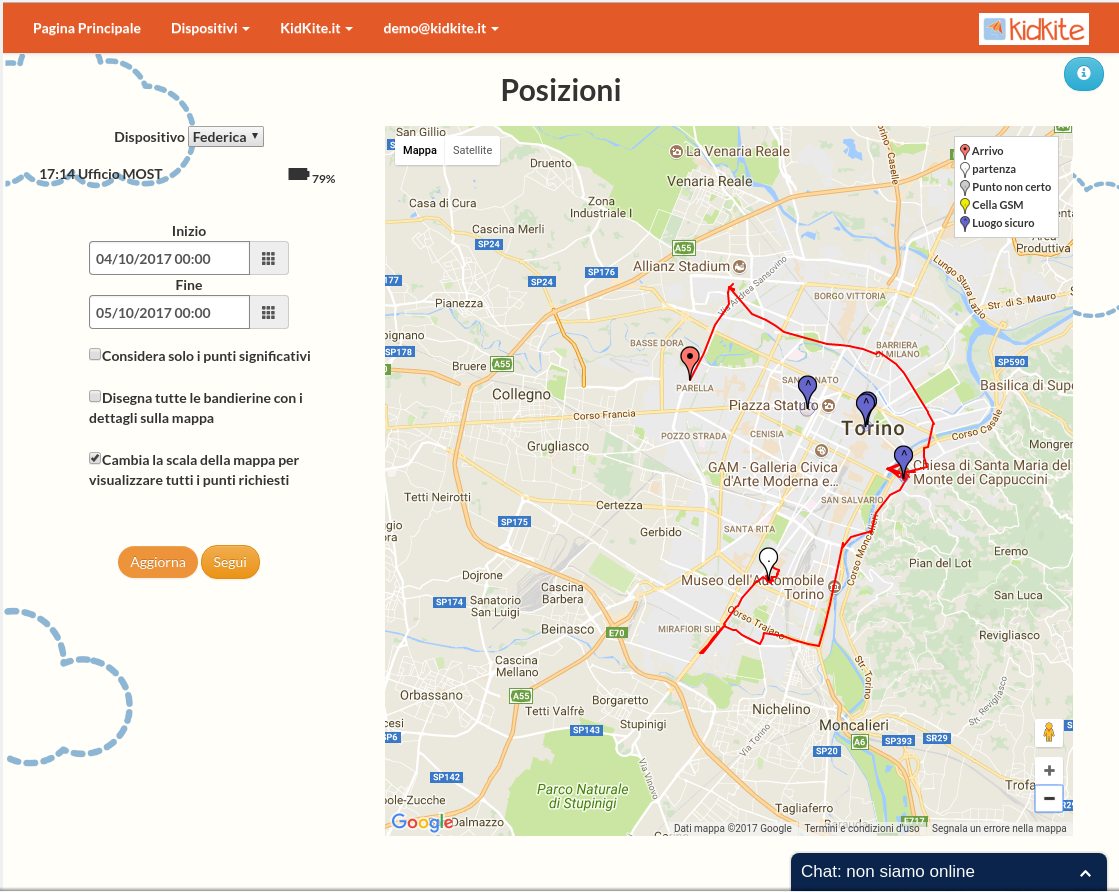The width and height of the screenshot is (1119, 892).
Task: Click the 'Venaria Reale' town label
Action: coord(709,181)
